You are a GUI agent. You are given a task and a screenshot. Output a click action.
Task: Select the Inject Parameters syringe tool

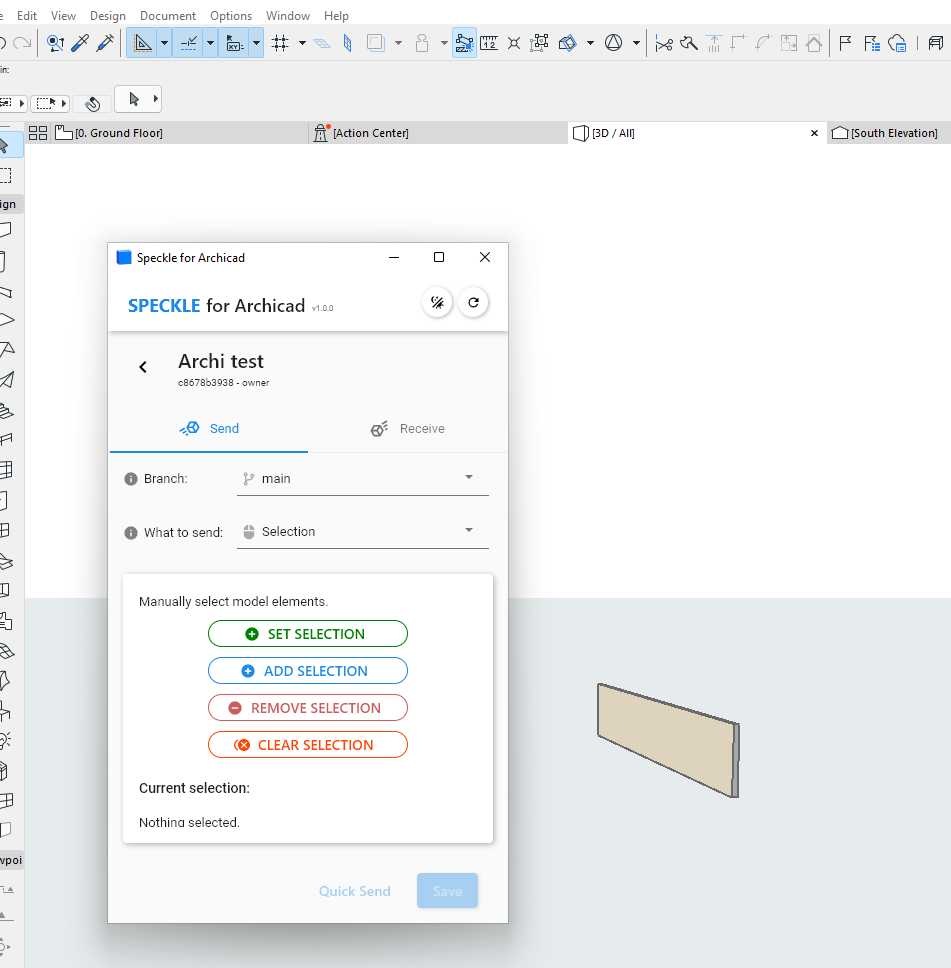103,44
